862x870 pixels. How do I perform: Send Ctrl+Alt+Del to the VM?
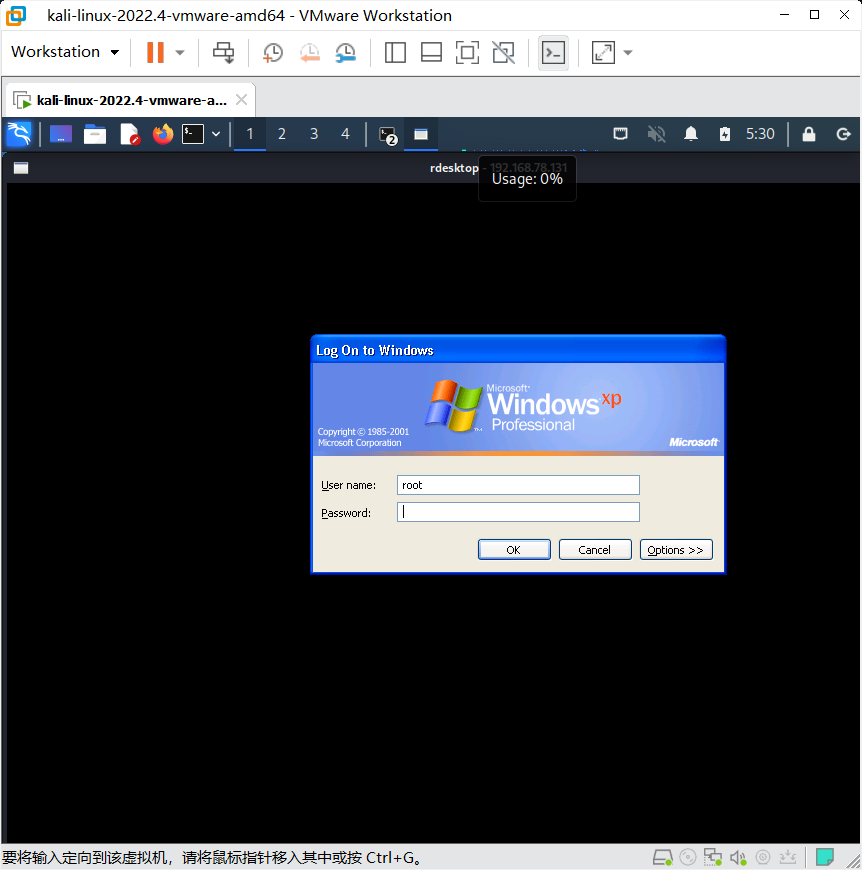coord(224,53)
